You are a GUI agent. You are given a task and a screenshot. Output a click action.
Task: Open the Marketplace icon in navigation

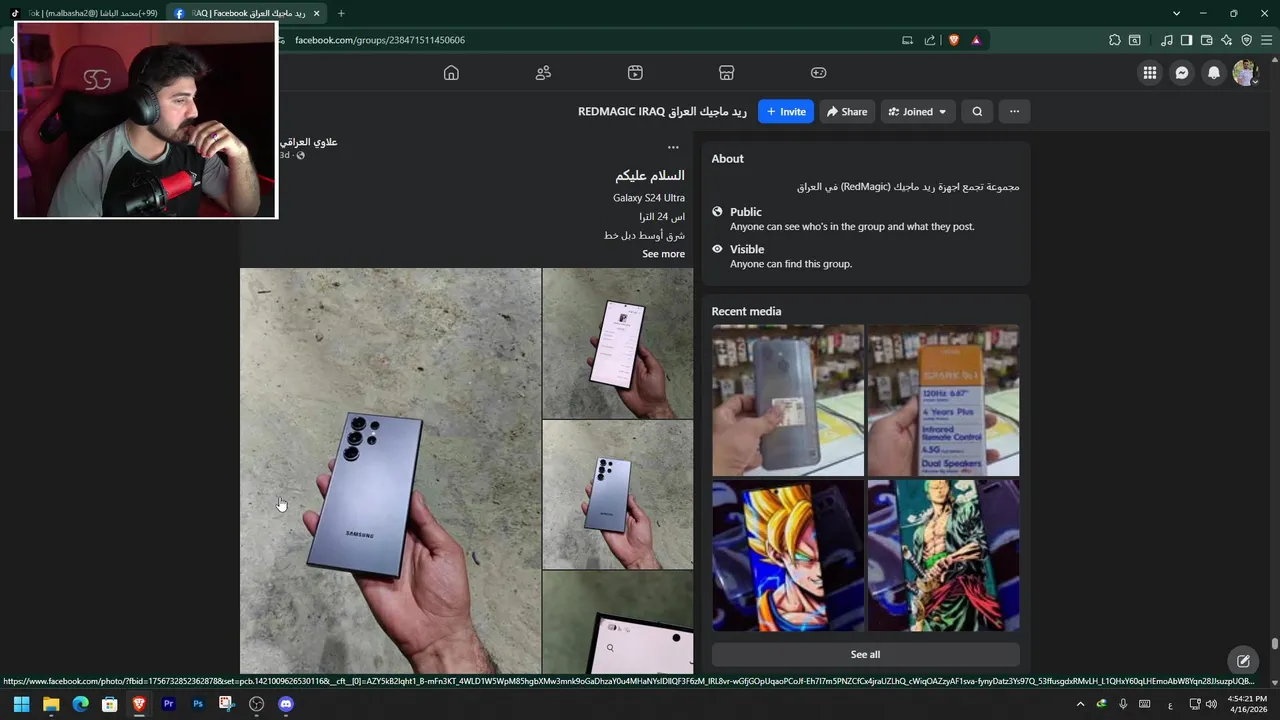(x=727, y=73)
